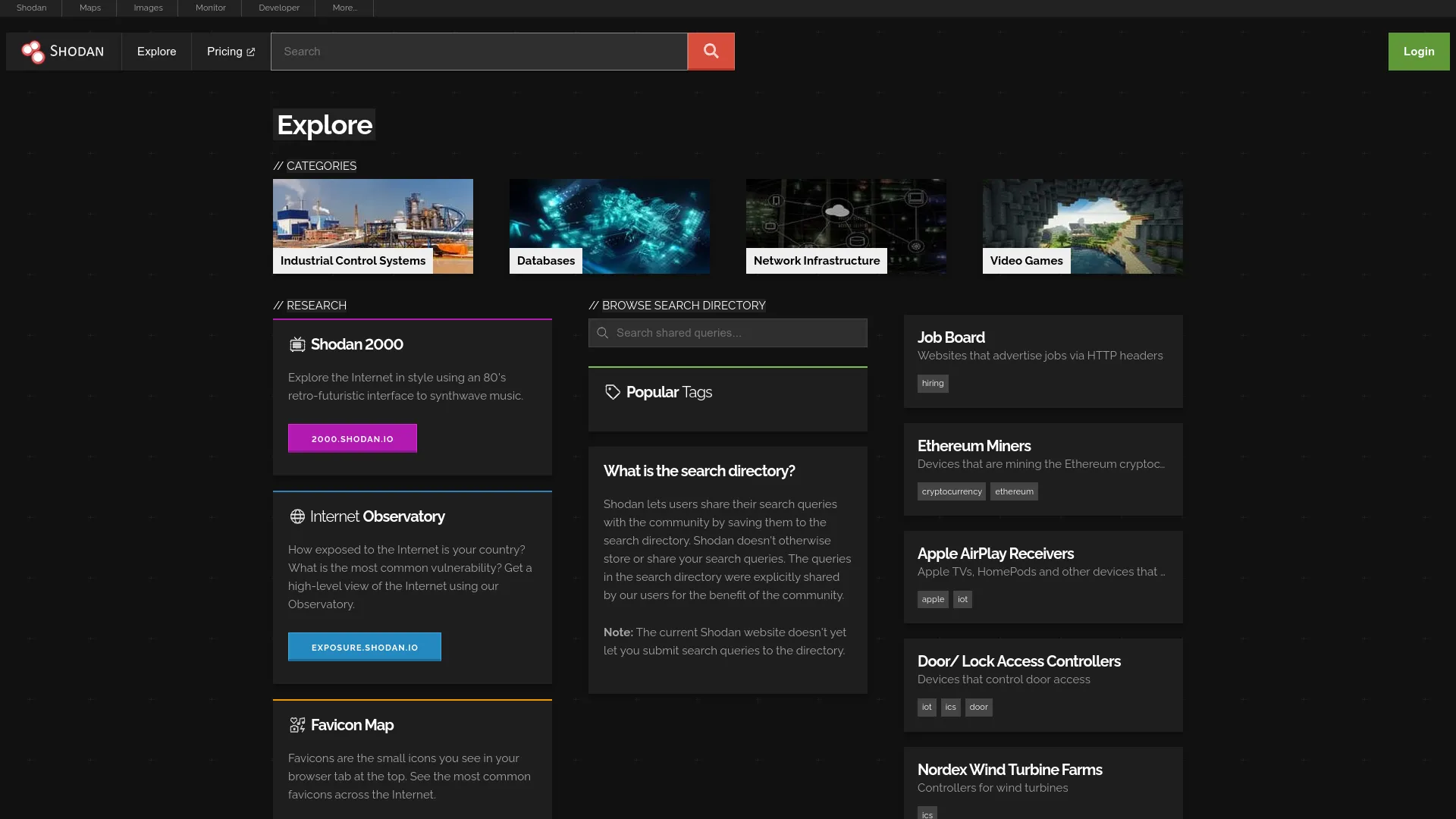
Task: Open the Industrial Control Systems category
Action: (x=373, y=226)
